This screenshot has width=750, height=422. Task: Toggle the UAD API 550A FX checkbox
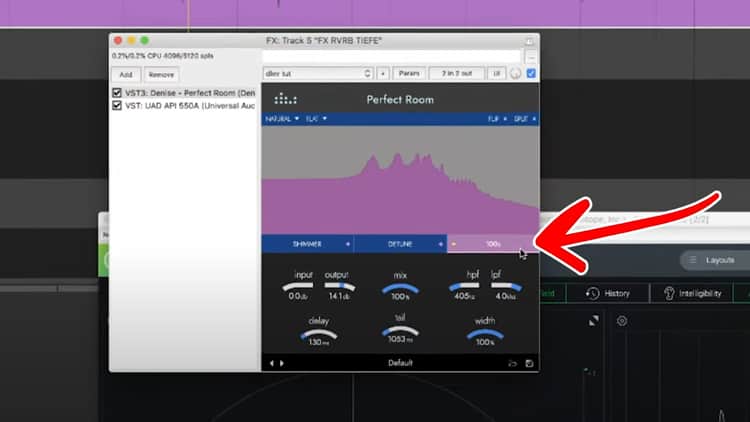[117, 105]
